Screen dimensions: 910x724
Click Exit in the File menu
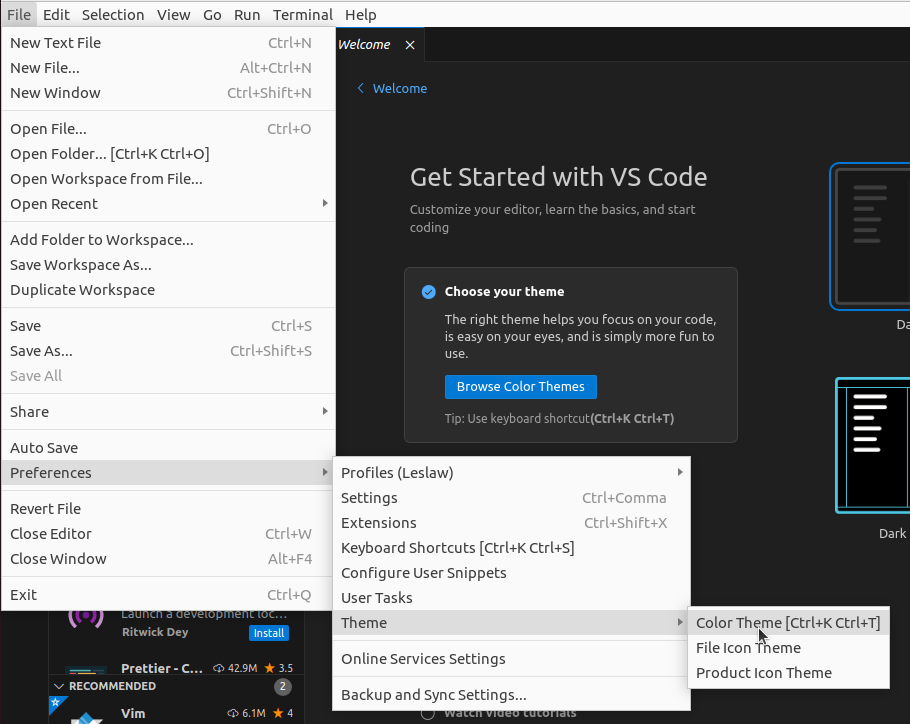168,595
